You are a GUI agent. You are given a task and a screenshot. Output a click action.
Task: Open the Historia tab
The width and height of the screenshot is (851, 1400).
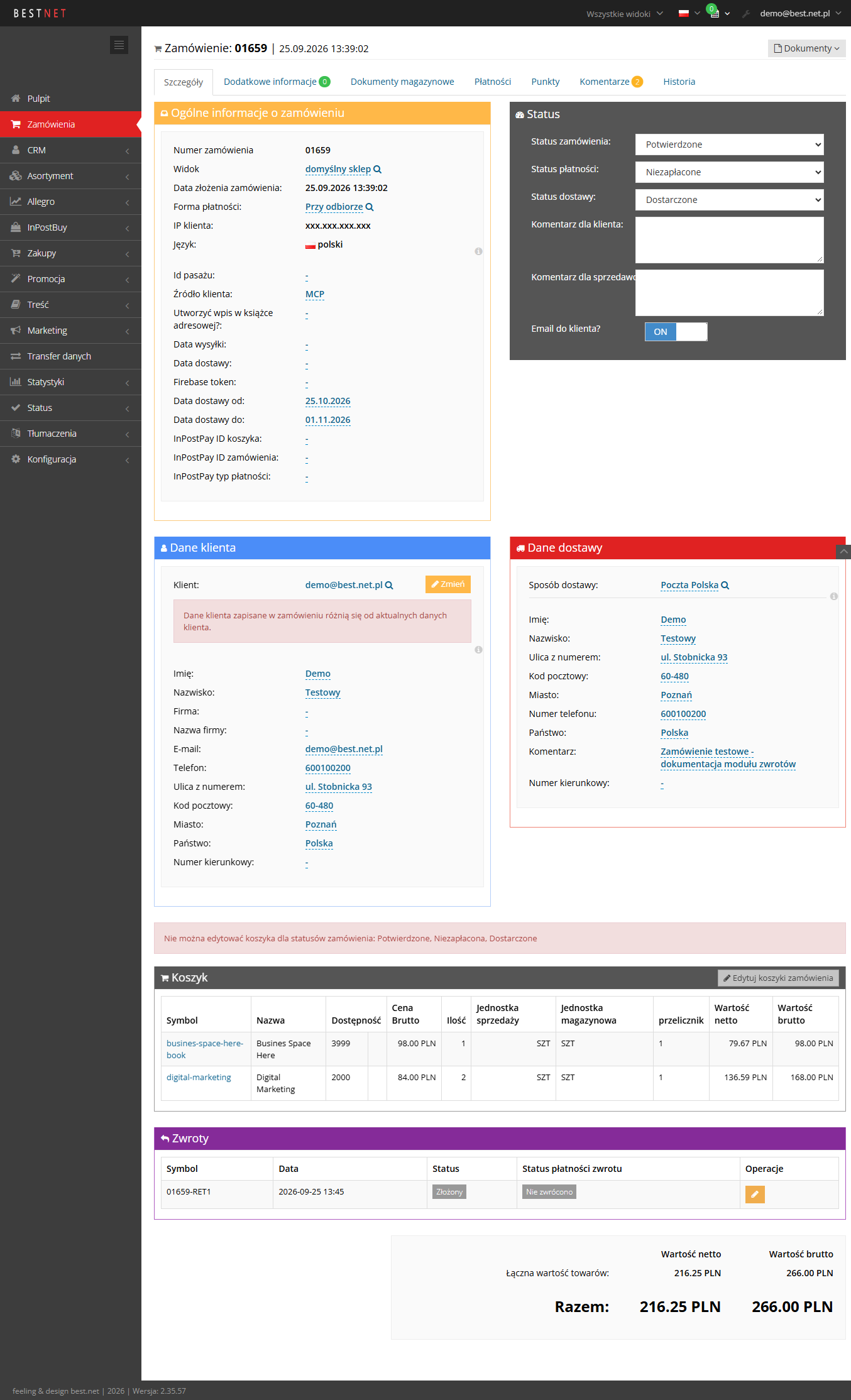coord(679,82)
